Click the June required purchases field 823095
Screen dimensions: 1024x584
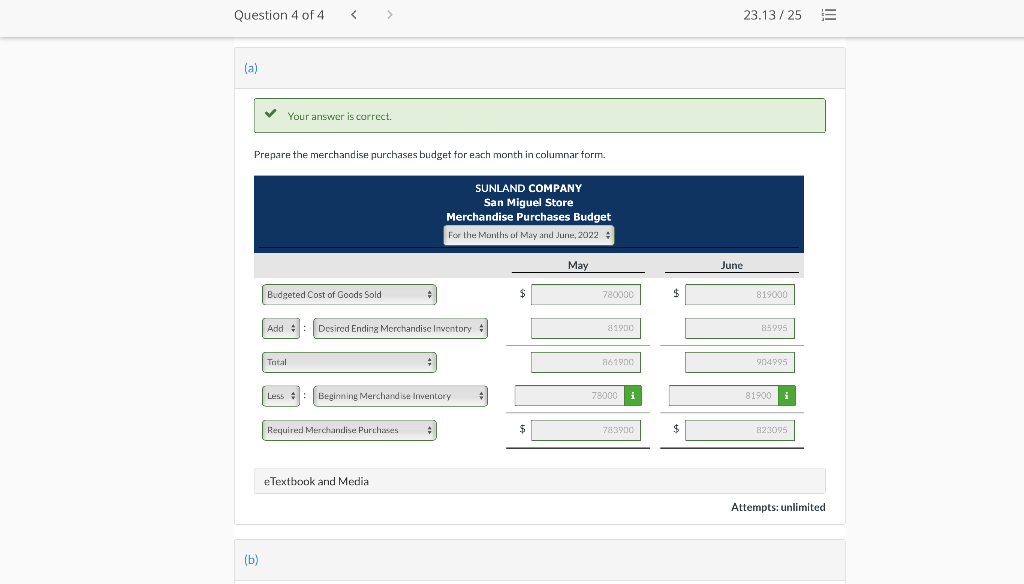(x=740, y=430)
